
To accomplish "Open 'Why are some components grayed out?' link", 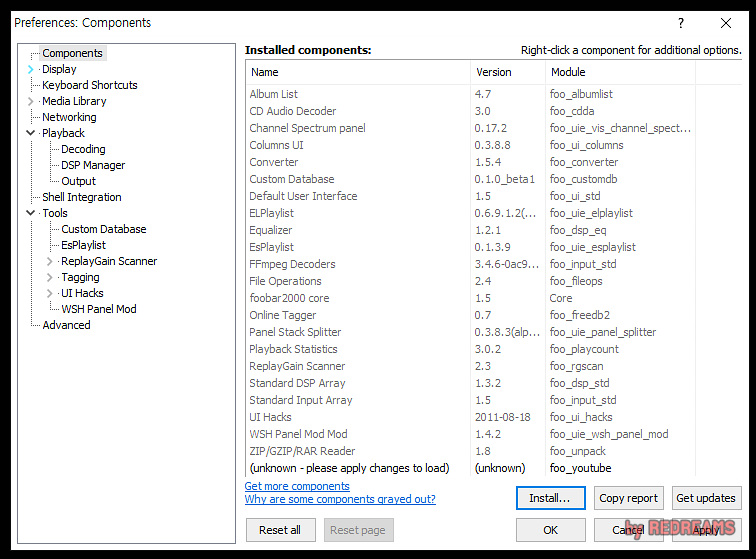I will tap(340, 499).
